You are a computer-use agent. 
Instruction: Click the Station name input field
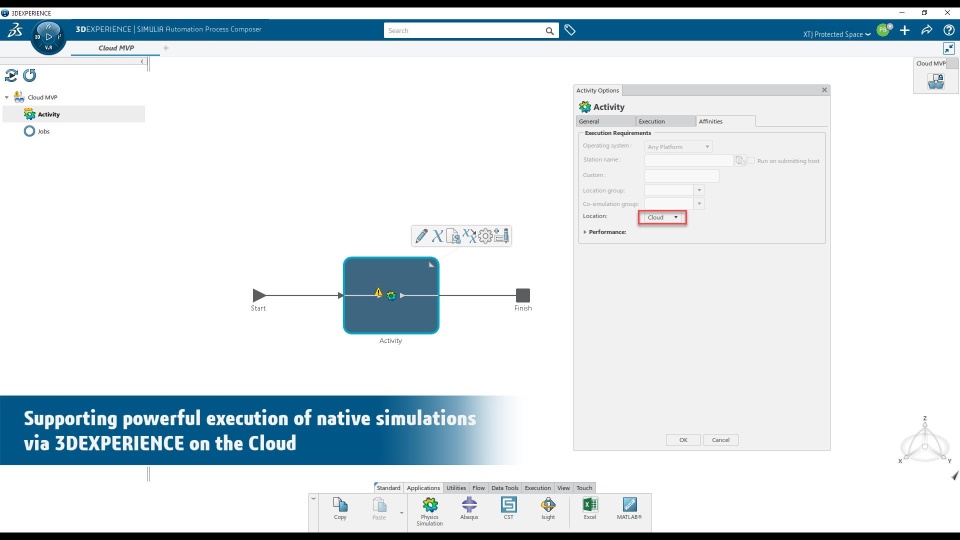[x=689, y=160]
